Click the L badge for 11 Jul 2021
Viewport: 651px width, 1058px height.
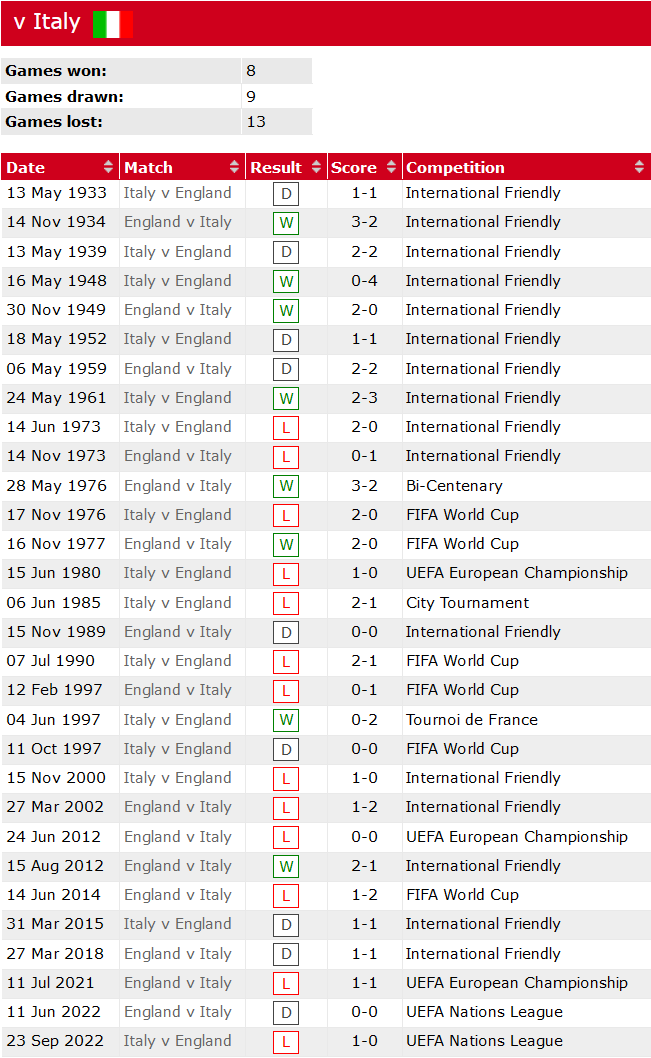286,984
